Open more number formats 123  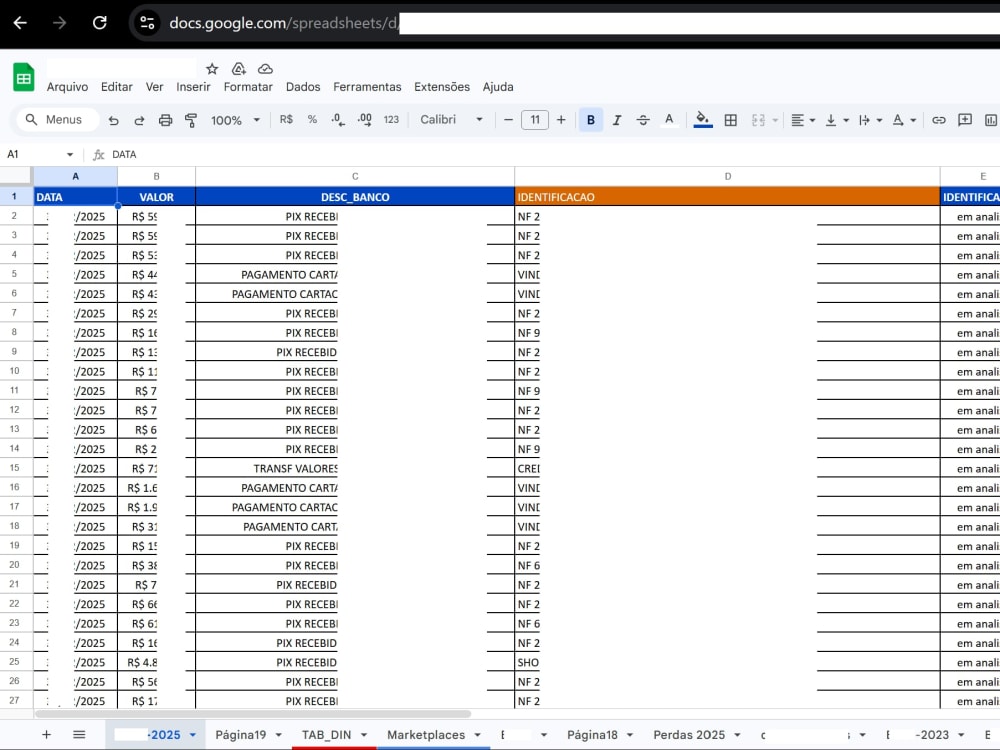(391, 119)
